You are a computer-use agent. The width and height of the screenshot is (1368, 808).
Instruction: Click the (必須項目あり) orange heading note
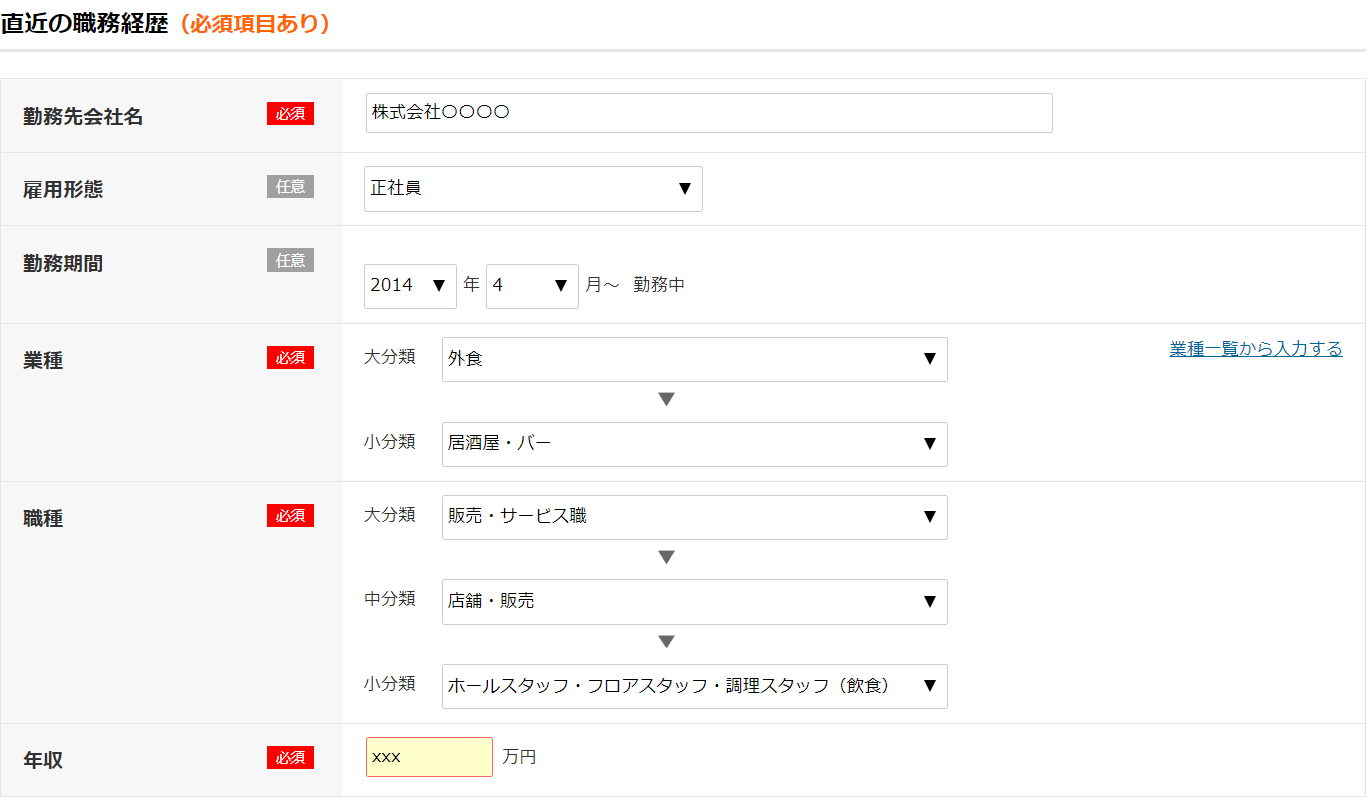(253, 24)
